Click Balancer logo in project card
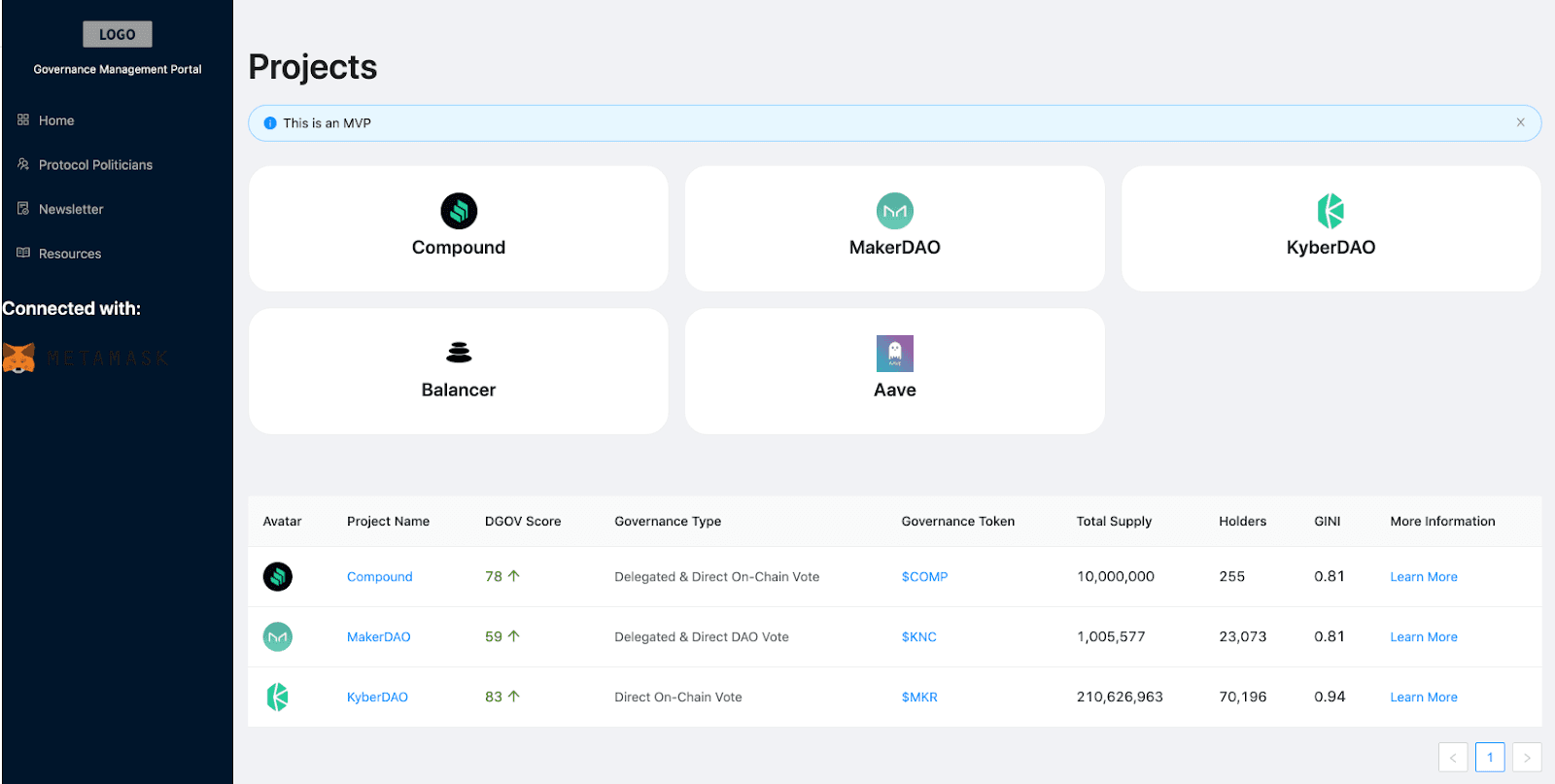 459,353
